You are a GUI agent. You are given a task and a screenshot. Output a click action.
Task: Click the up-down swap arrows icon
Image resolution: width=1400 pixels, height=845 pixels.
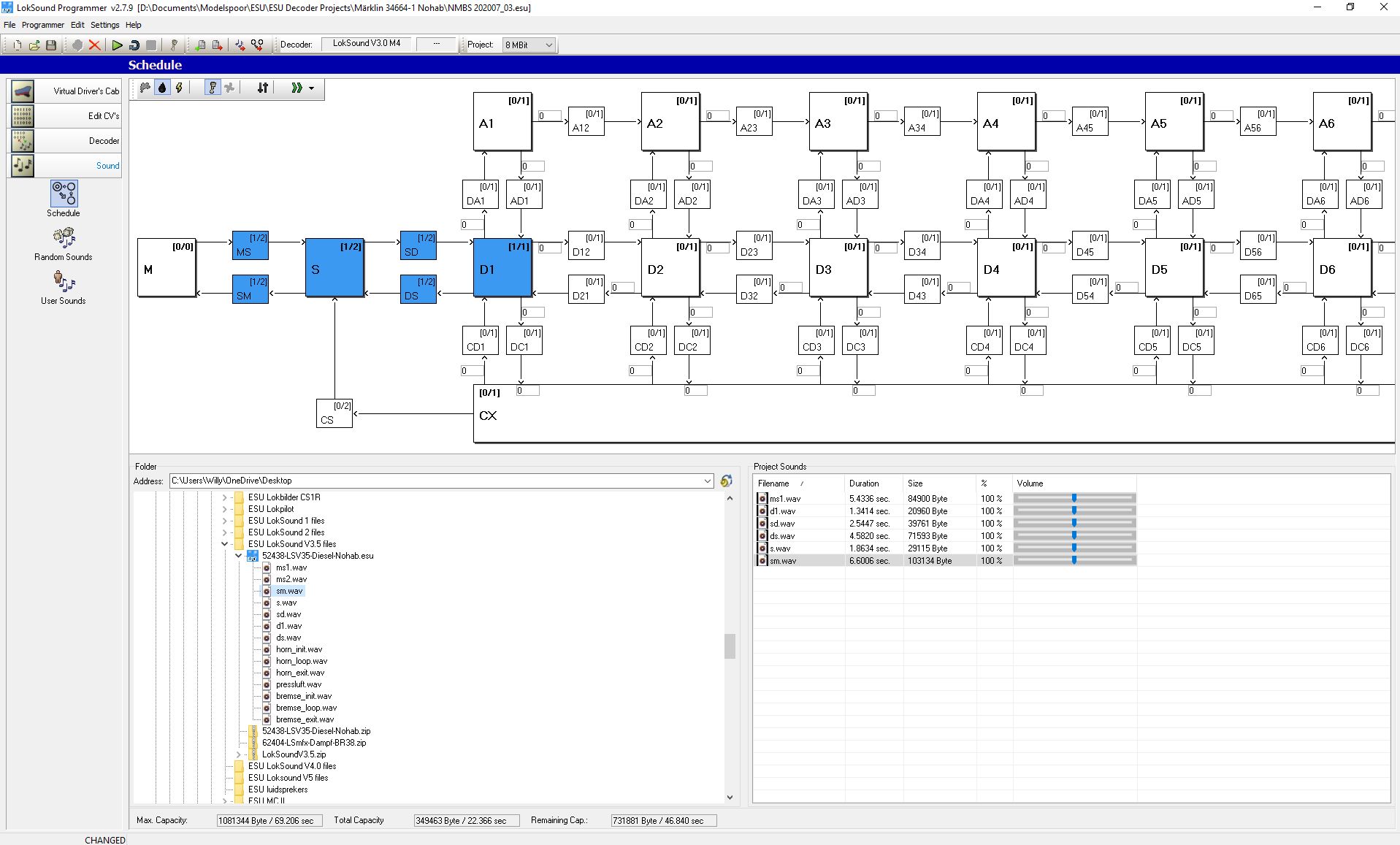tap(263, 88)
